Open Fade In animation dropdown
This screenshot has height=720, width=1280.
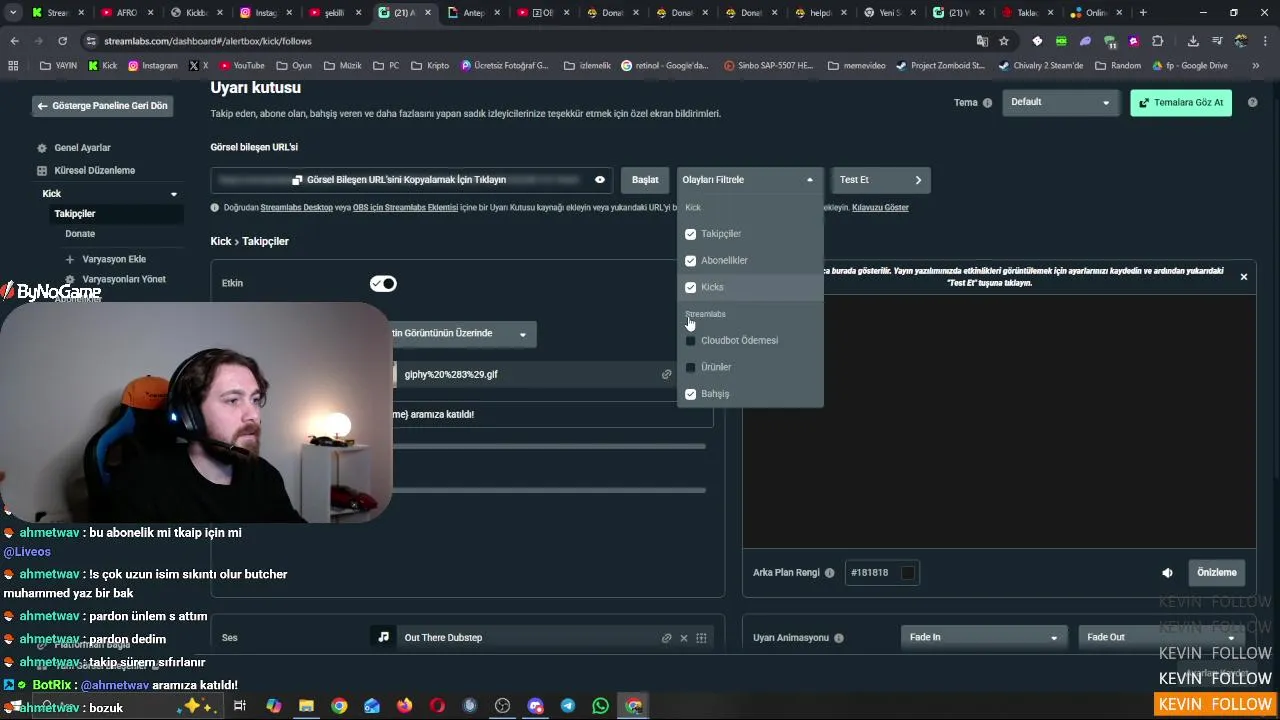pos(984,637)
